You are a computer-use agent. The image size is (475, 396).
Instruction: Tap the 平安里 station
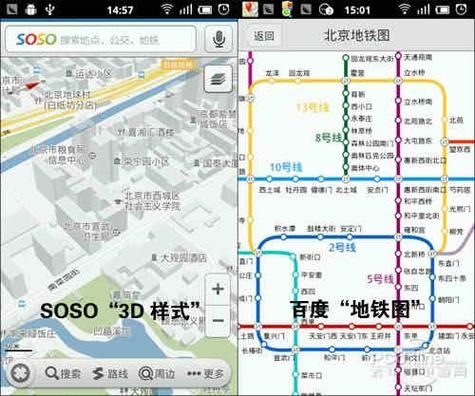(x=295, y=275)
